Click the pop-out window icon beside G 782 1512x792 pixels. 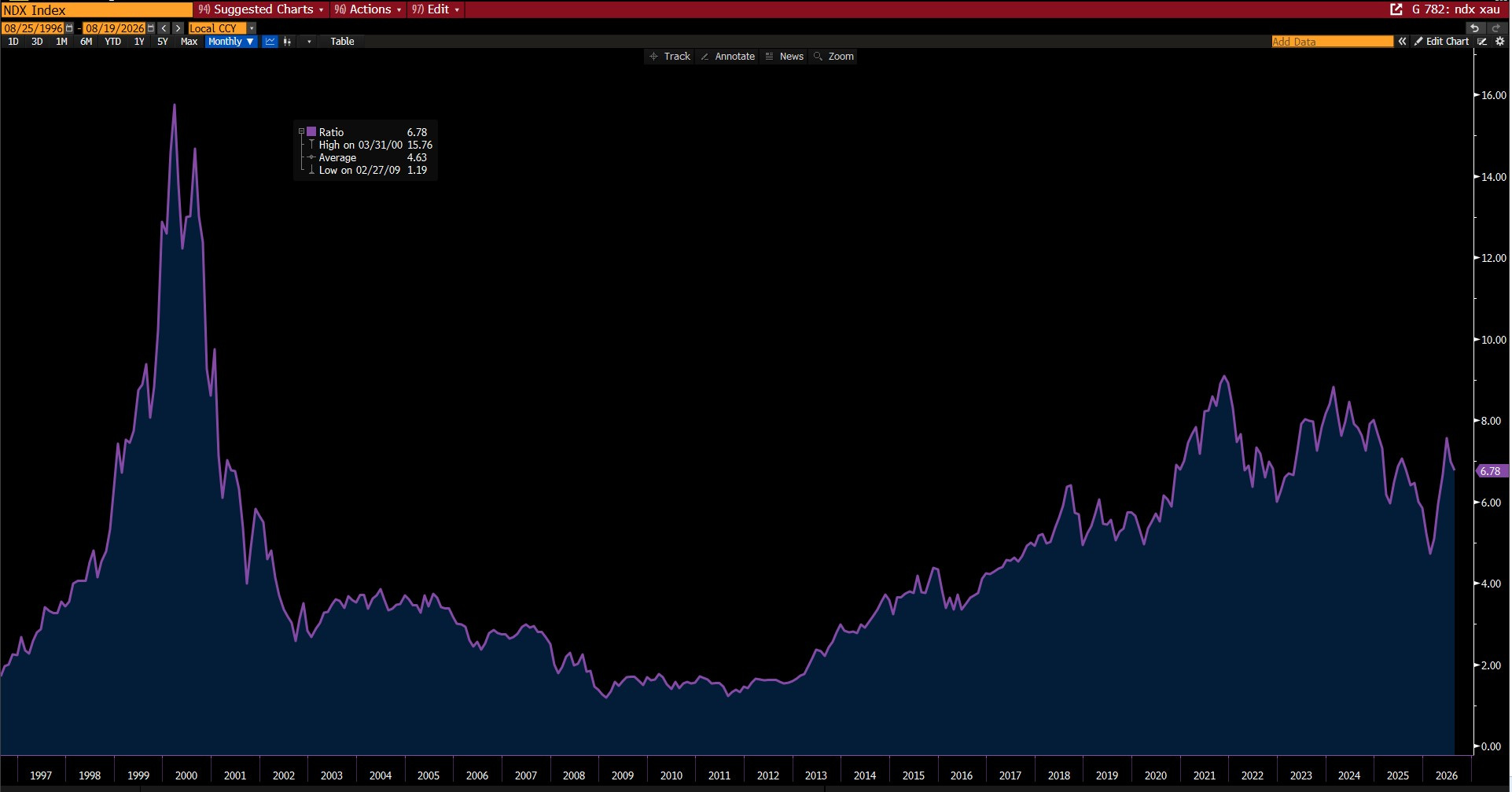[1396, 9]
